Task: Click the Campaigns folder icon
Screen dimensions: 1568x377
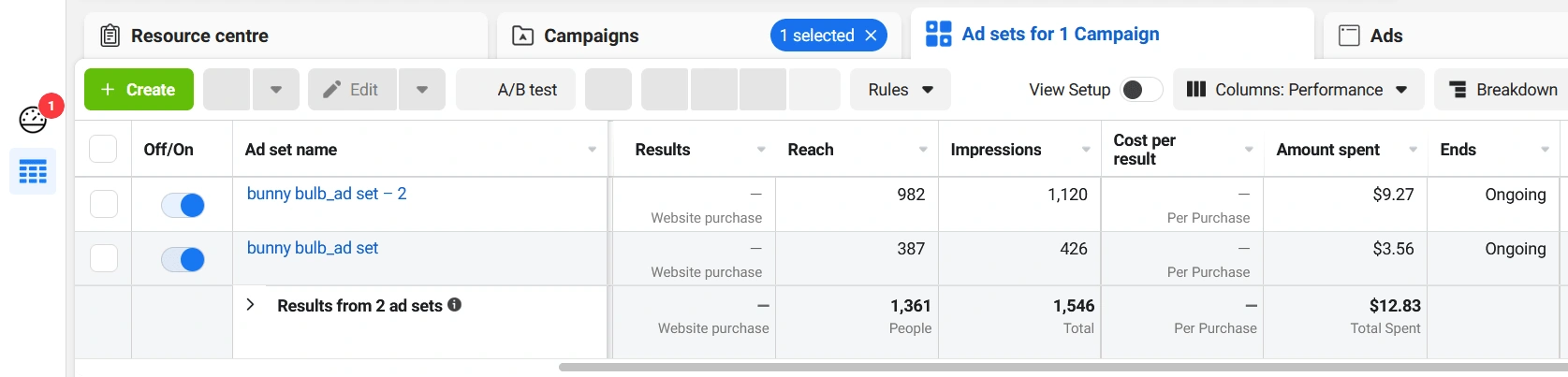Action: pos(523,36)
